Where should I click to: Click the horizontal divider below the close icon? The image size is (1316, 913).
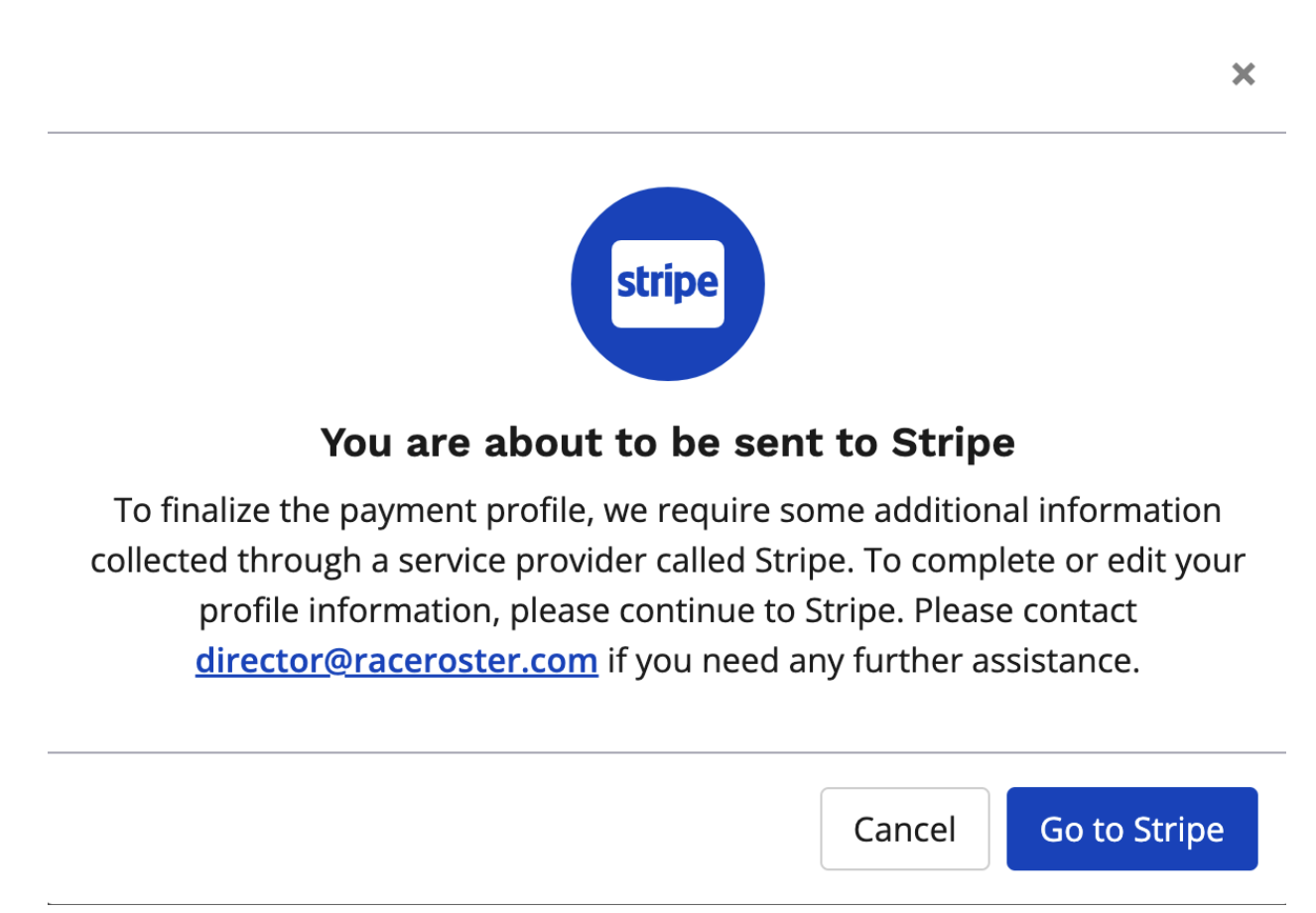pyautogui.click(x=667, y=132)
